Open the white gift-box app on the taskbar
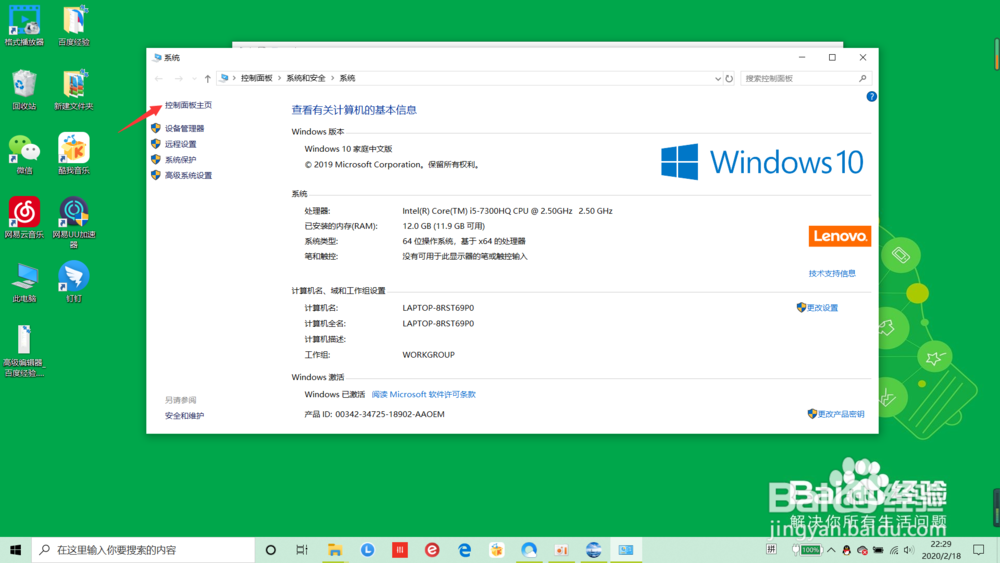 click(497, 550)
